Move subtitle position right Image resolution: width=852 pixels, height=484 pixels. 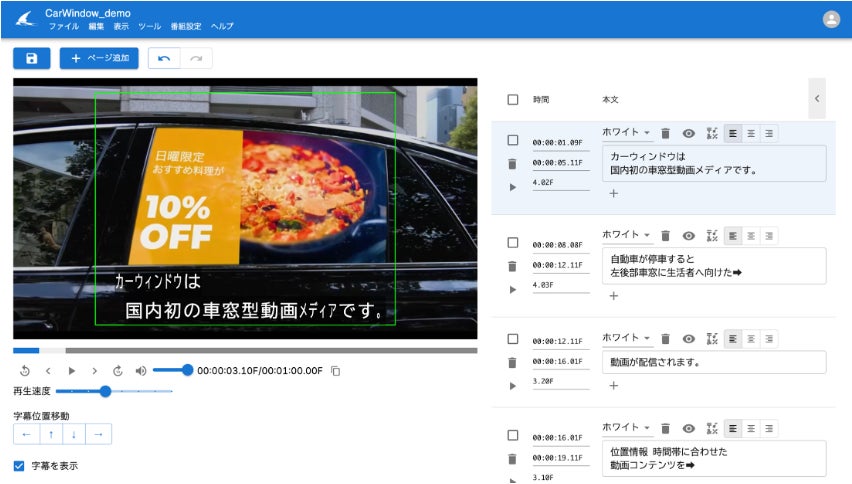tap(99, 434)
